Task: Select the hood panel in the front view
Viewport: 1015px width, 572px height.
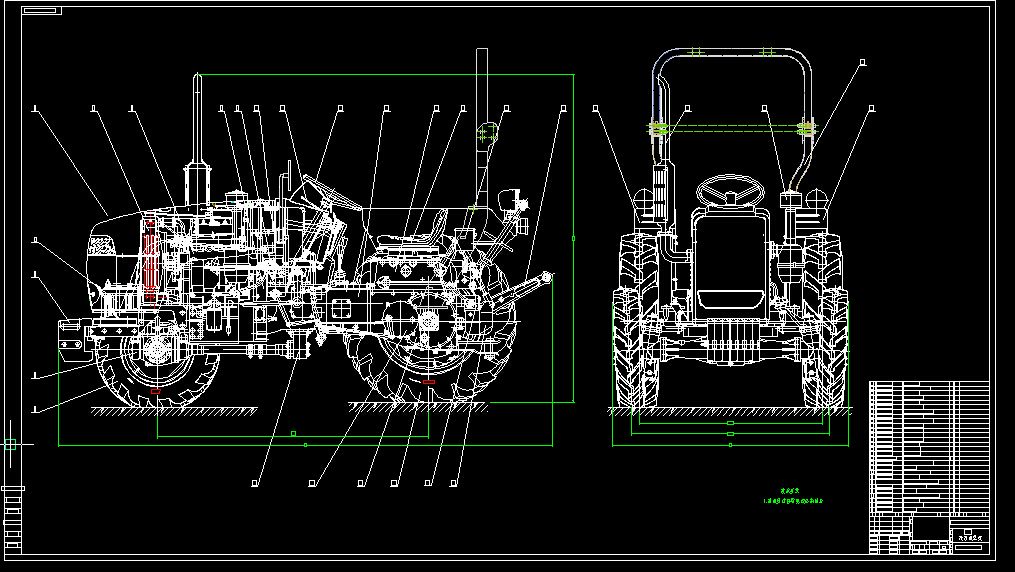Action: (730, 264)
